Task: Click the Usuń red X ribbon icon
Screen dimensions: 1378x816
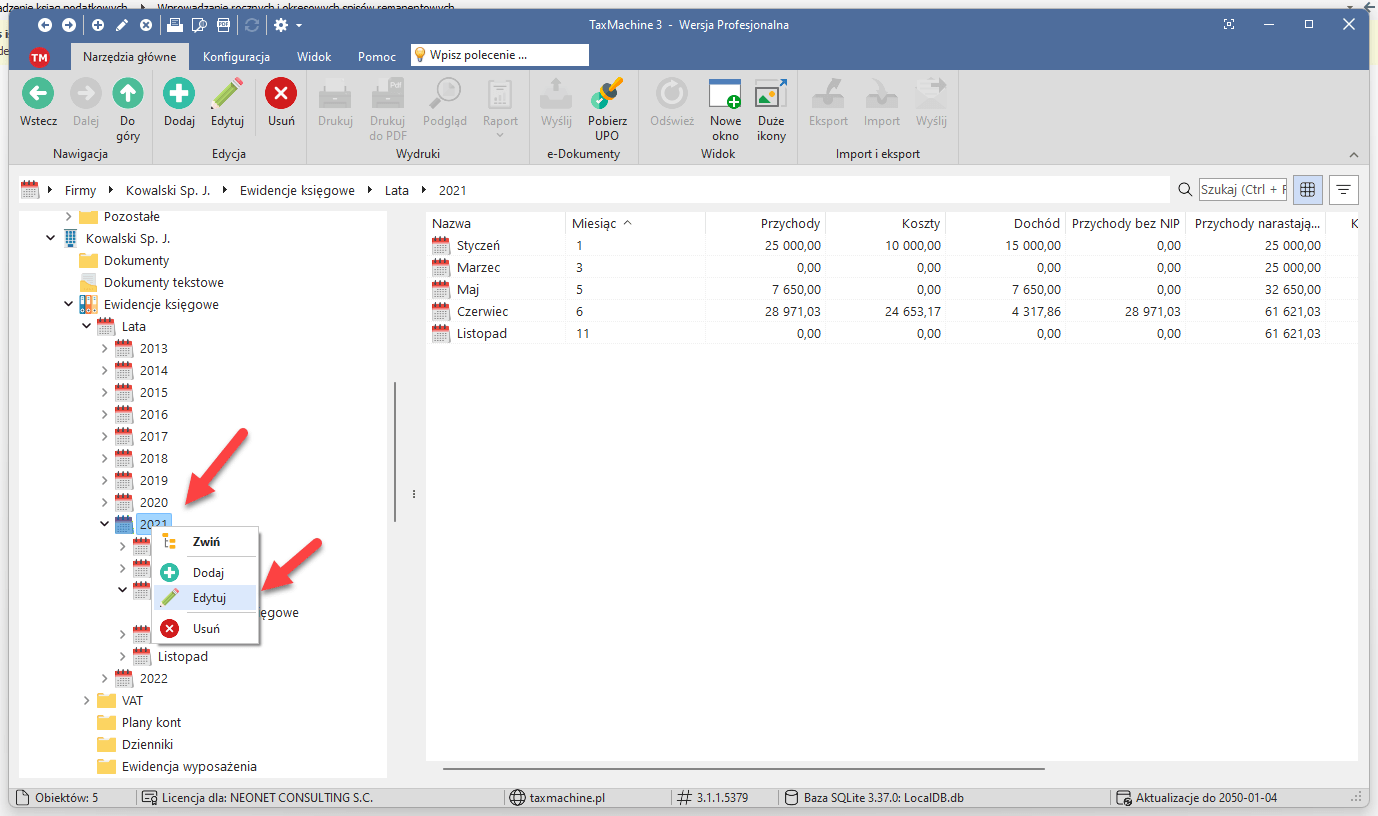Action: click(281, 95)
